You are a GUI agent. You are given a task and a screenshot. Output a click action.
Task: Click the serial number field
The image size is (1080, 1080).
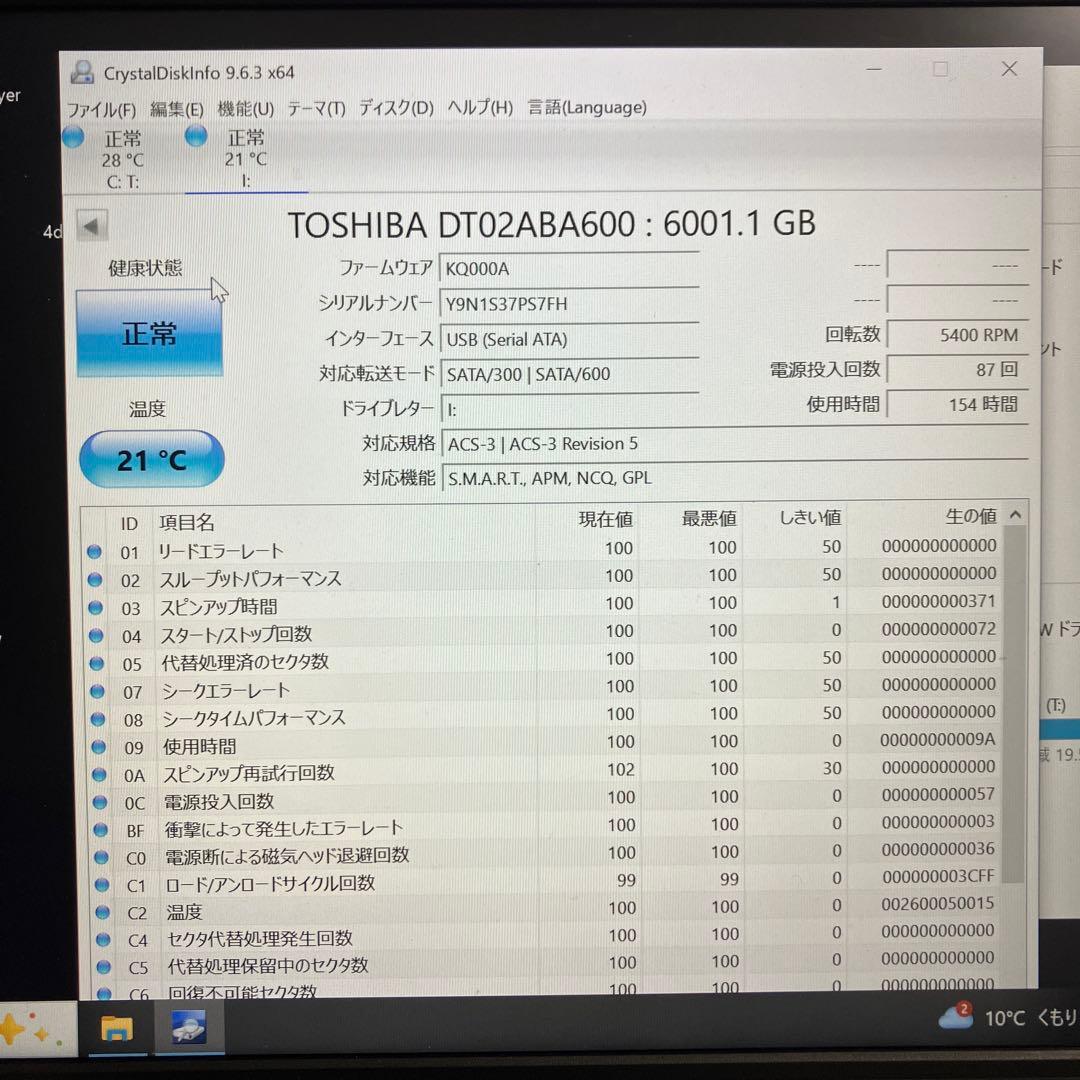tap(568, 304)
